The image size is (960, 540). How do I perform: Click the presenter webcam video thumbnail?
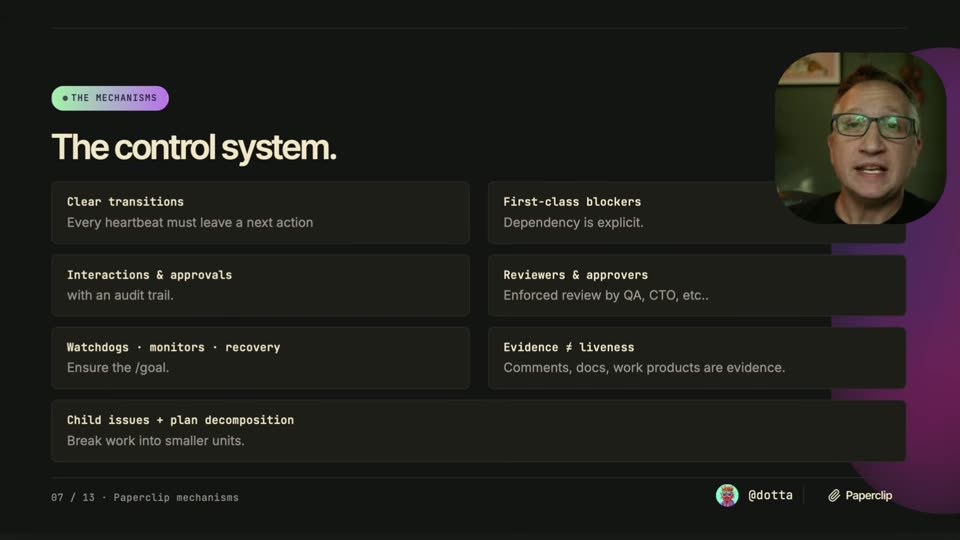tap(860, 138)
